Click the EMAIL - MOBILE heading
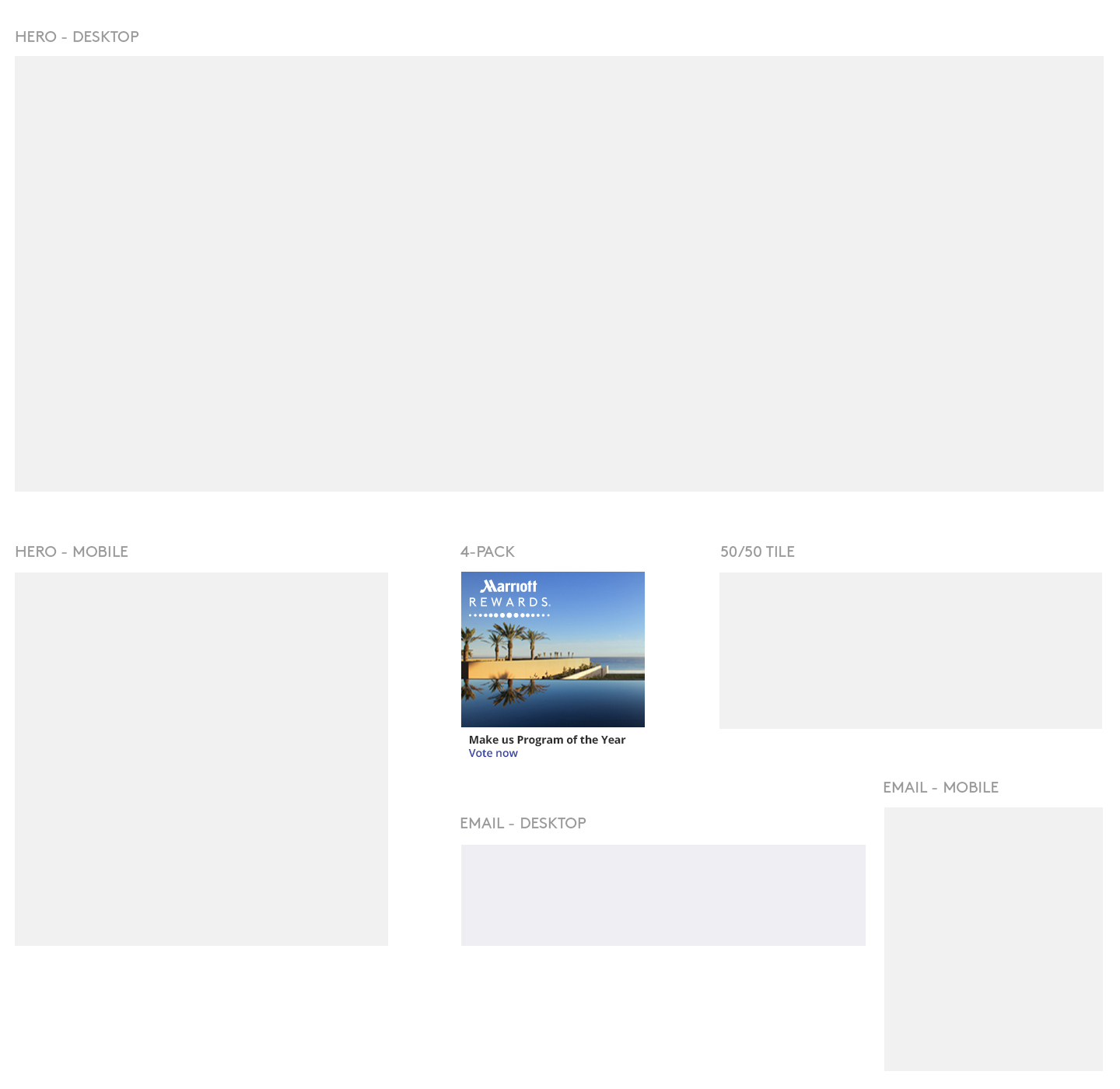Screen dimensions: 1120x1089 940,787
